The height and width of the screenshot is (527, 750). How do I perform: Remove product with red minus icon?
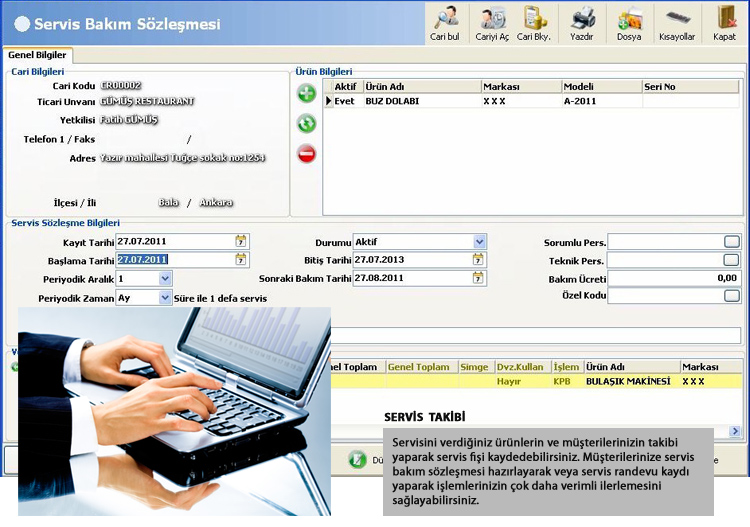pos(307,154)
